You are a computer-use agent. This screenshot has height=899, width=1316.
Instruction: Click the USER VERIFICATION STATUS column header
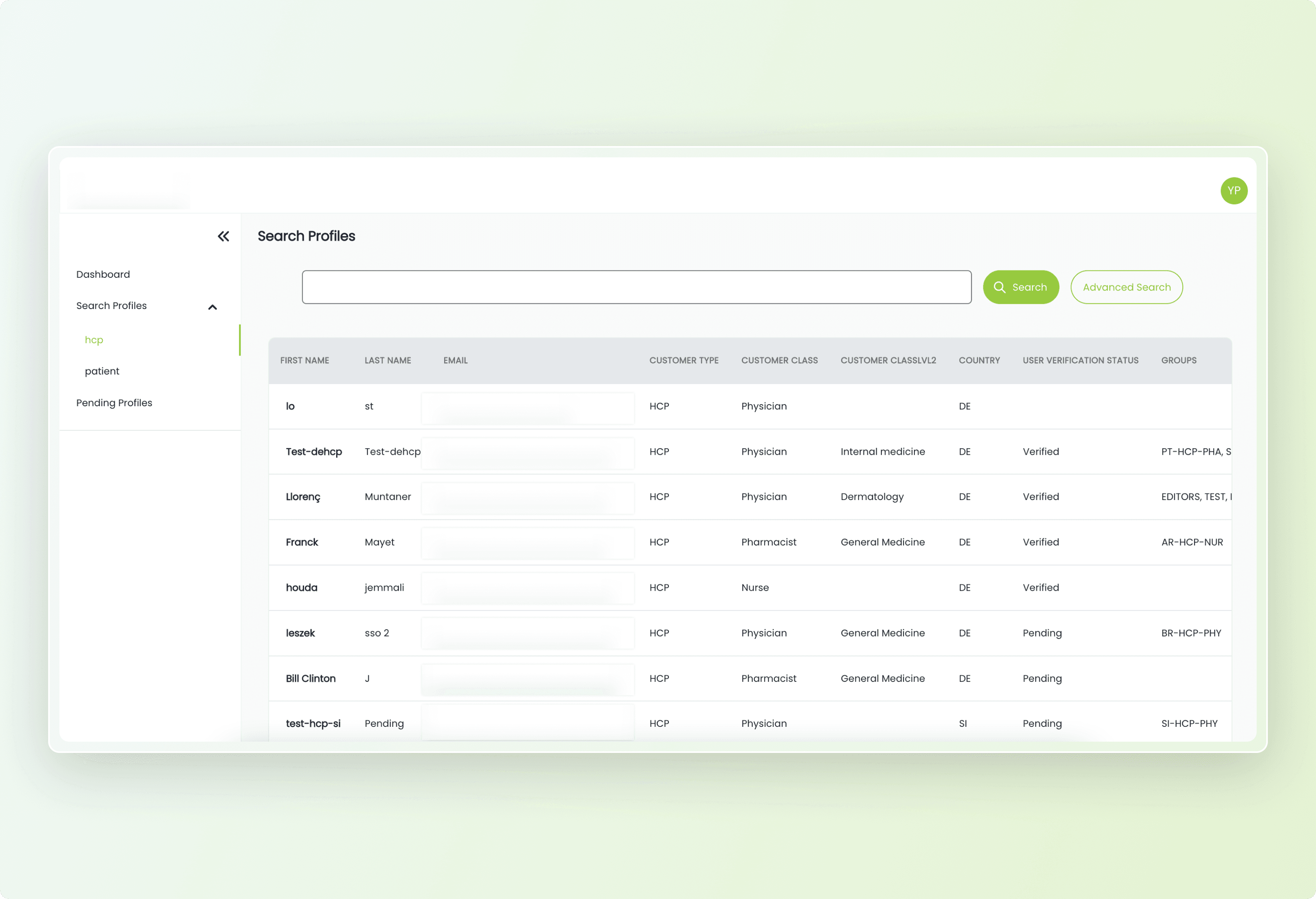(x=1080, y=360)
